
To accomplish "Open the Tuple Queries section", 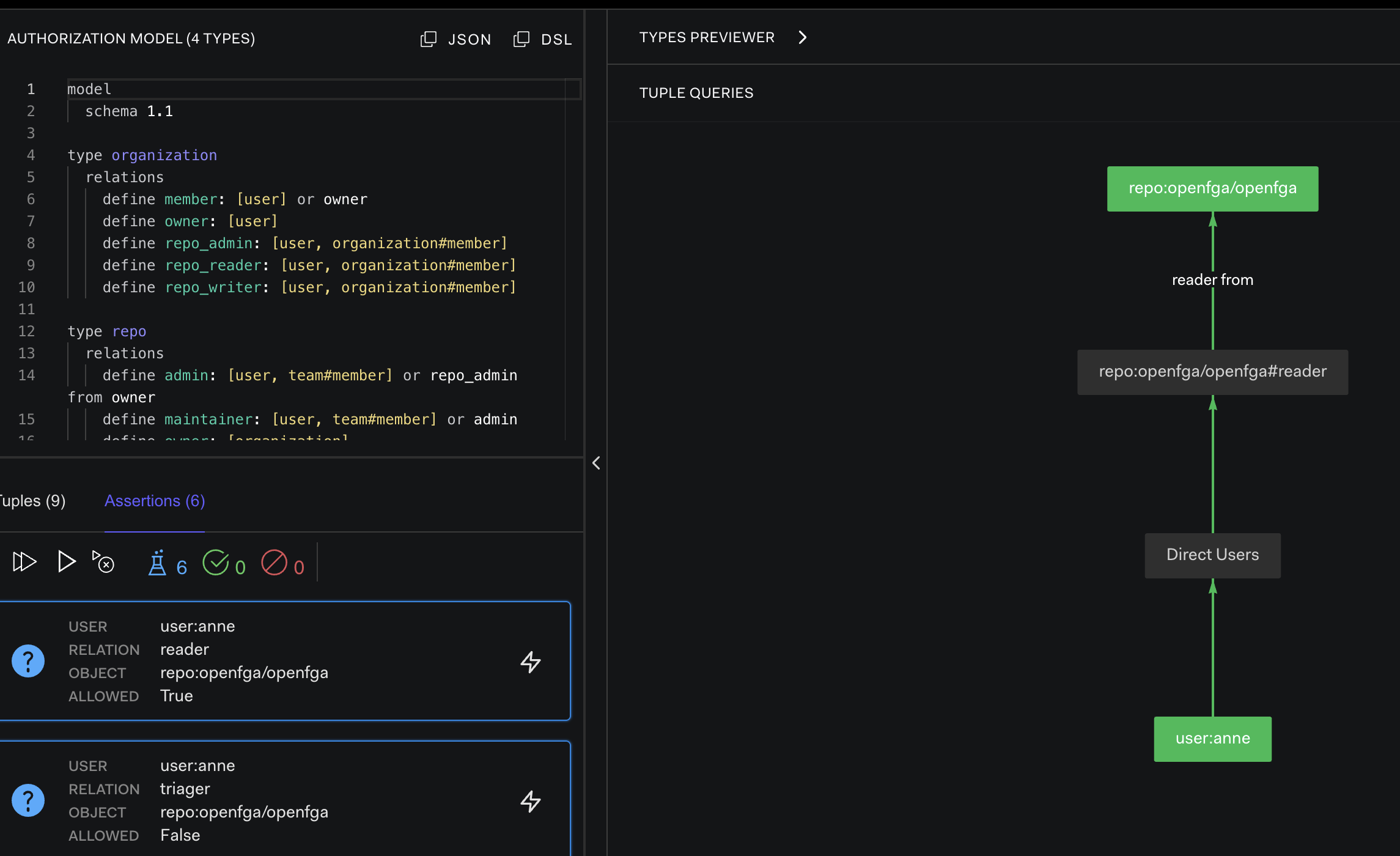I will click(x=696, y=93).
